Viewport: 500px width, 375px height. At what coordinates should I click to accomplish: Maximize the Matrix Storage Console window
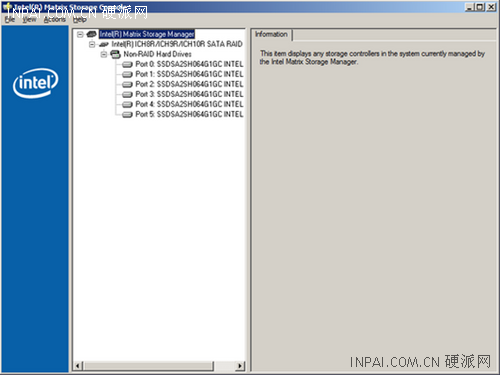coord(480,7)
